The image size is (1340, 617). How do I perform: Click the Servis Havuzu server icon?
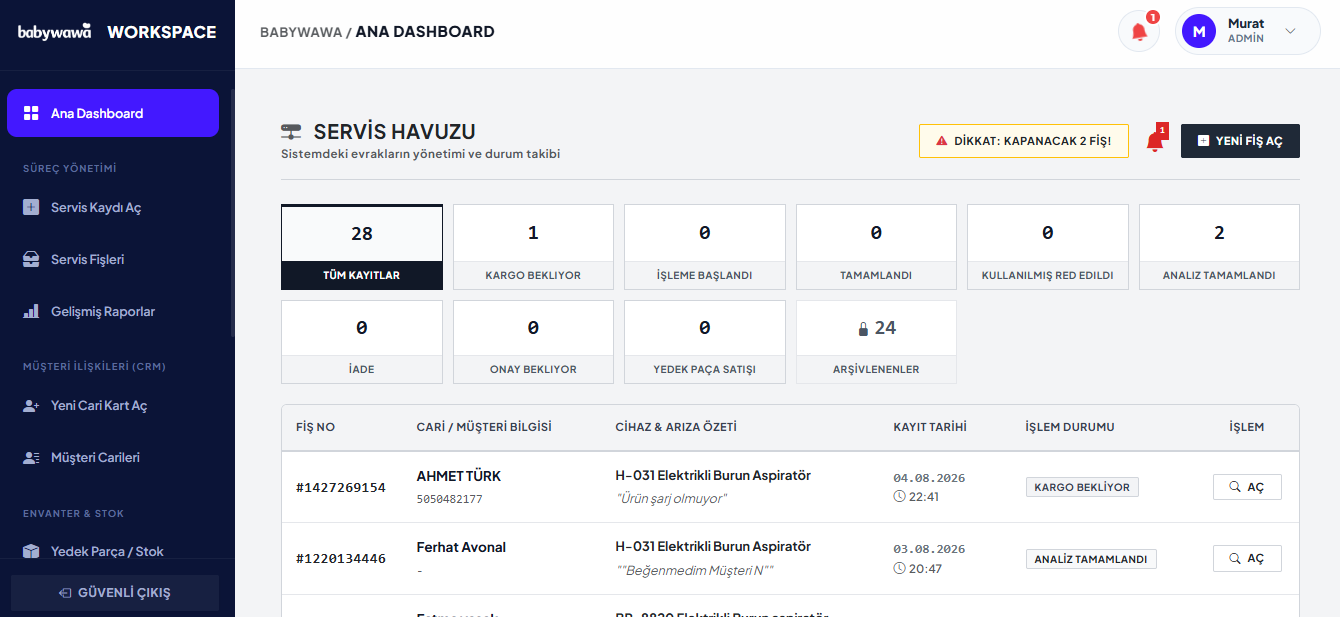coord(292,132)
